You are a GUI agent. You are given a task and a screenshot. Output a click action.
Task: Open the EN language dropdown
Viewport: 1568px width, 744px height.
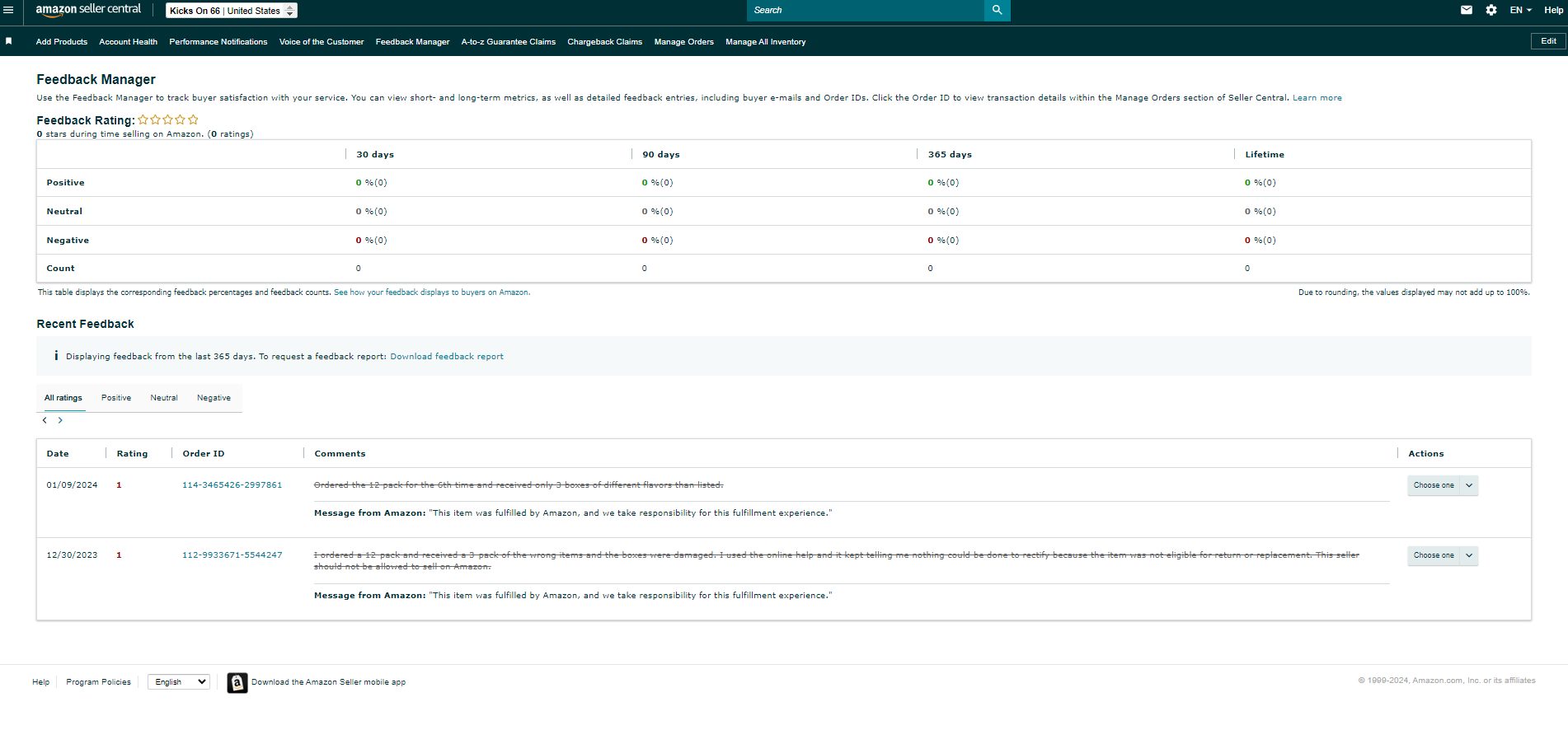click(x=1520, y=10)
